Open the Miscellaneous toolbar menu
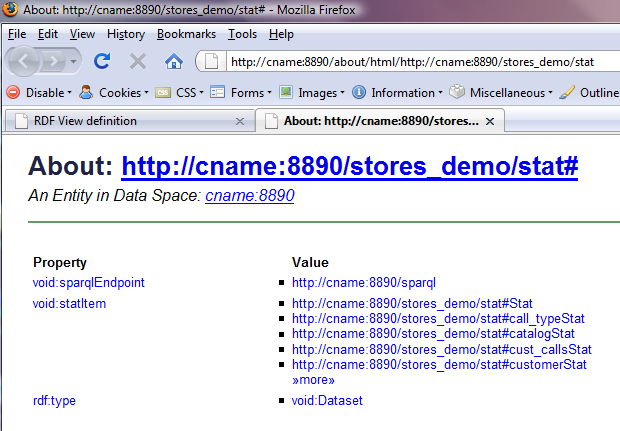 click(x=502, y=93)
